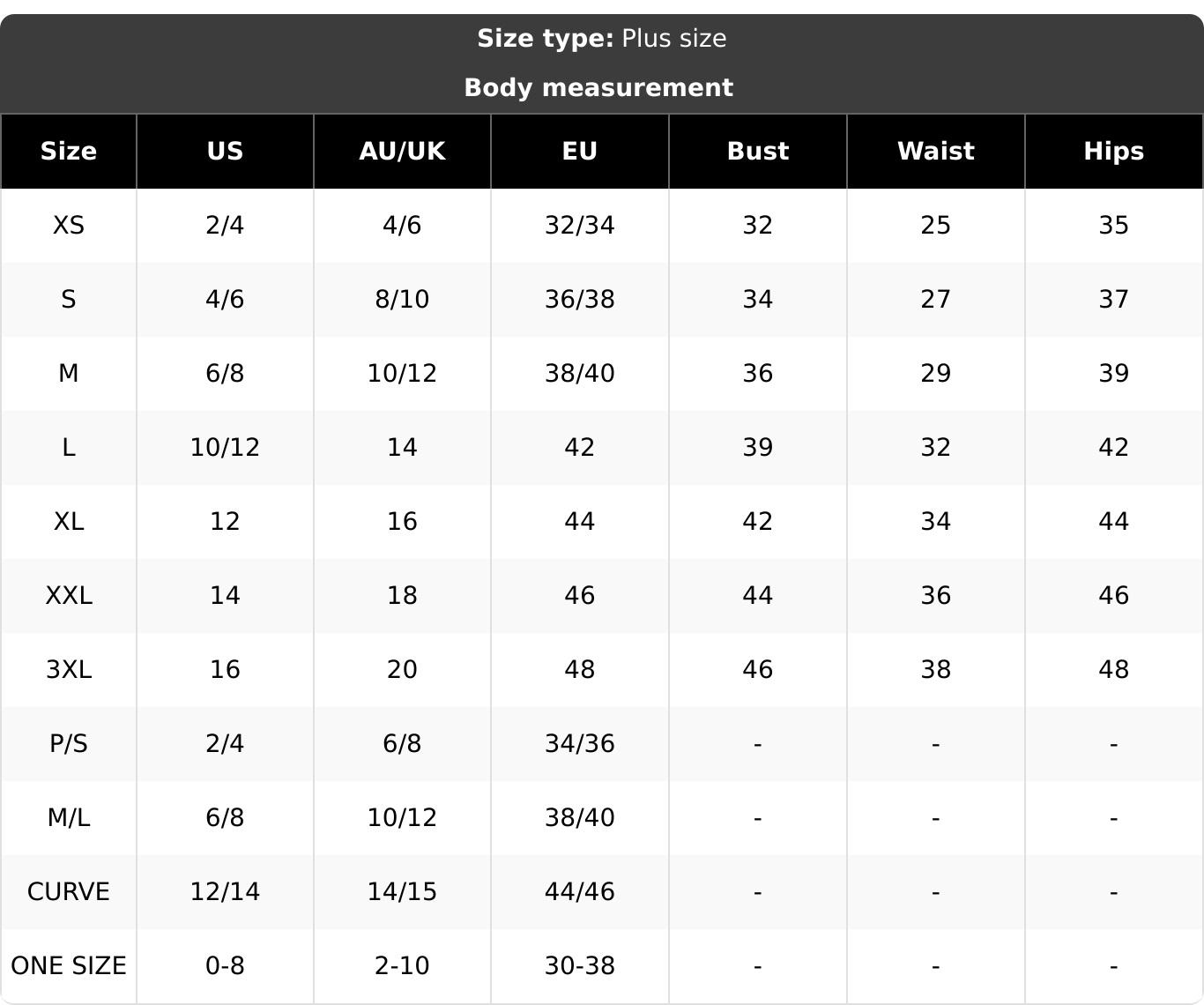Screen dimensions: 1204x1005
Task: Select the AU/UK column header
Action: [x=402, y=151]
